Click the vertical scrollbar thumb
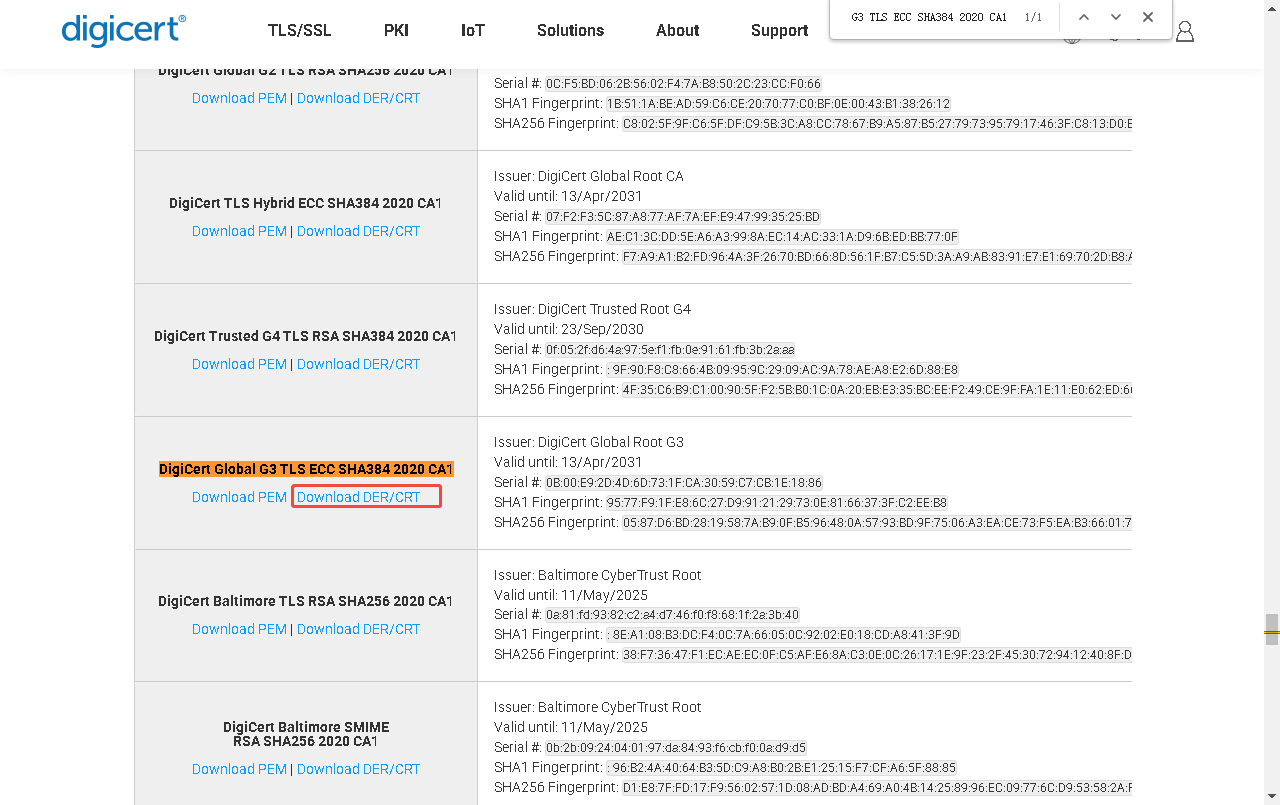 coord(1272,629)
